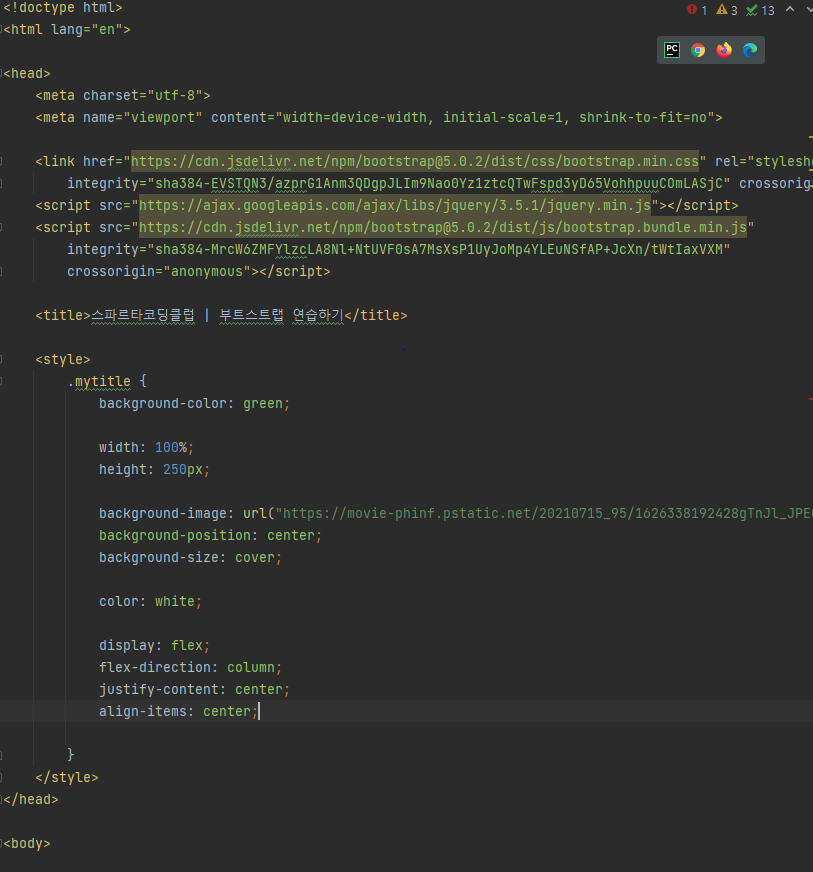Go to next highlighted problem arrow

[809, 9]
